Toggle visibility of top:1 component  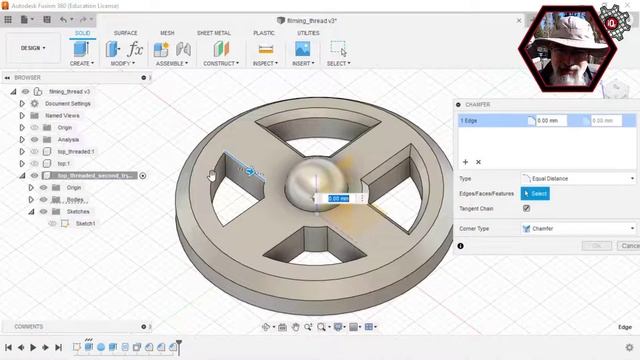coord(35,164)
